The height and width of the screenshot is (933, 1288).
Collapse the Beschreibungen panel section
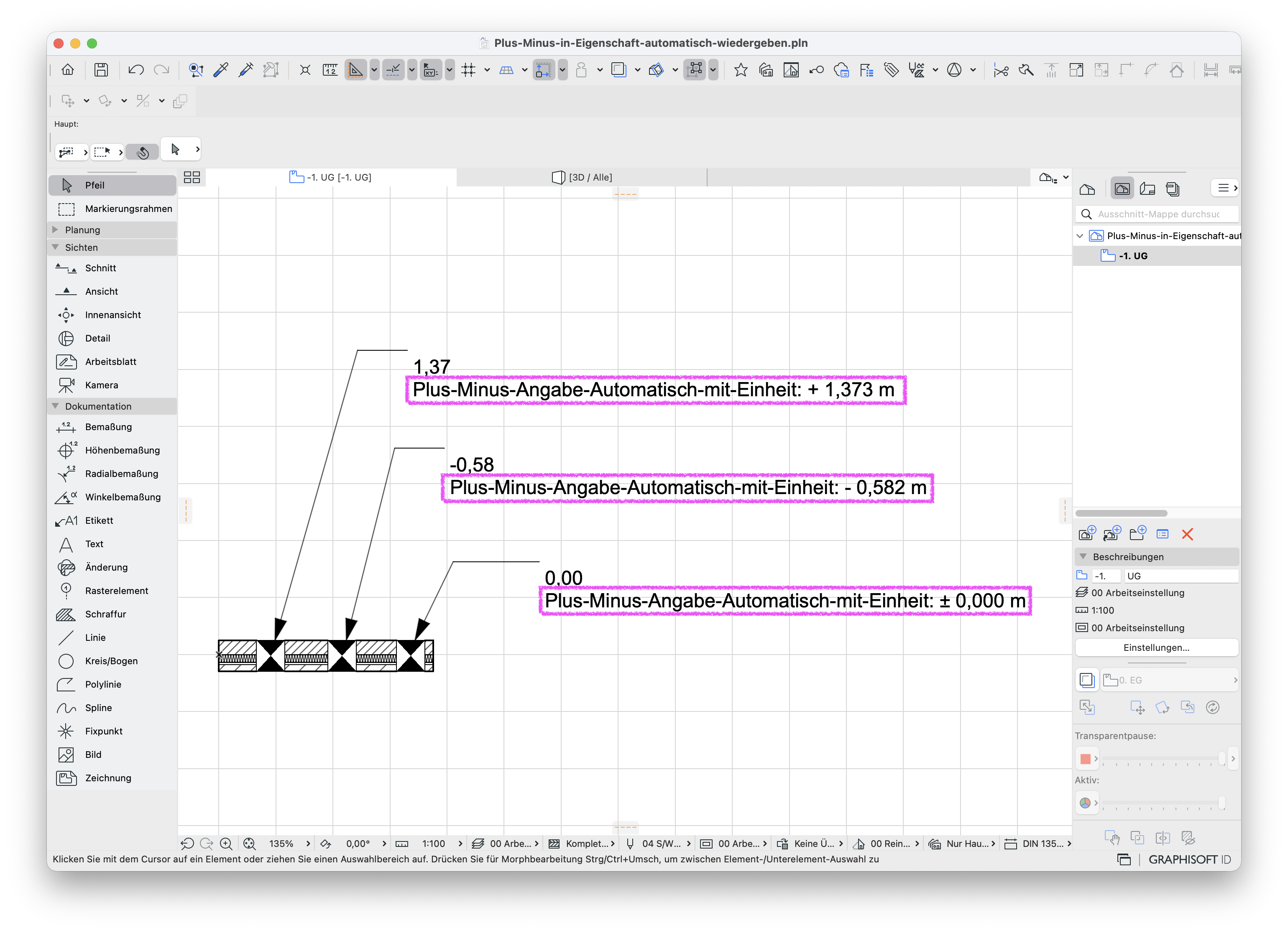tap(1083, 557)
